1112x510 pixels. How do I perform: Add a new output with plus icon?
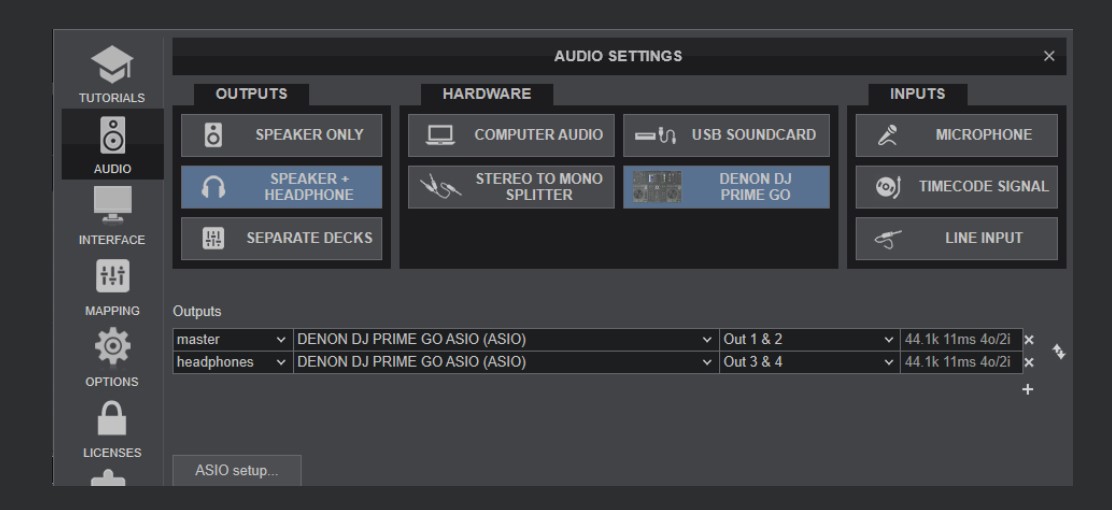pos(1027,389)
